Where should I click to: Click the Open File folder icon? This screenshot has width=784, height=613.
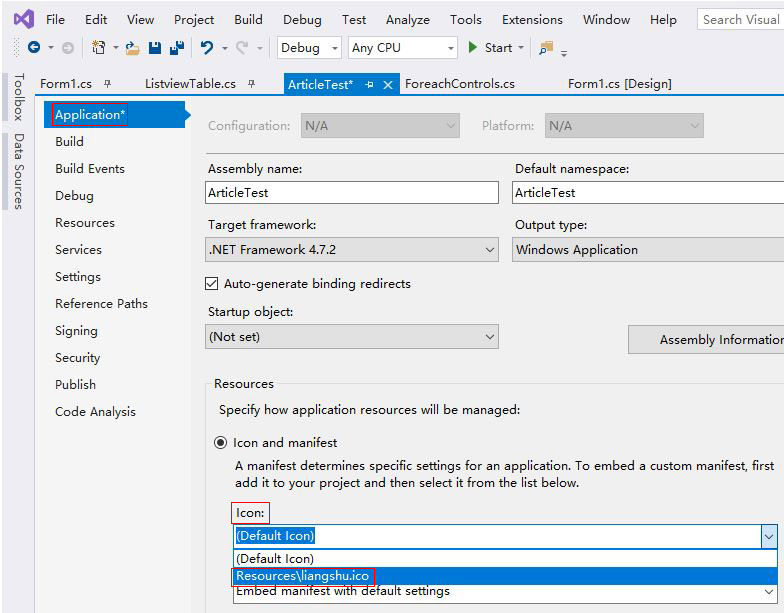[x=132, y=48]
